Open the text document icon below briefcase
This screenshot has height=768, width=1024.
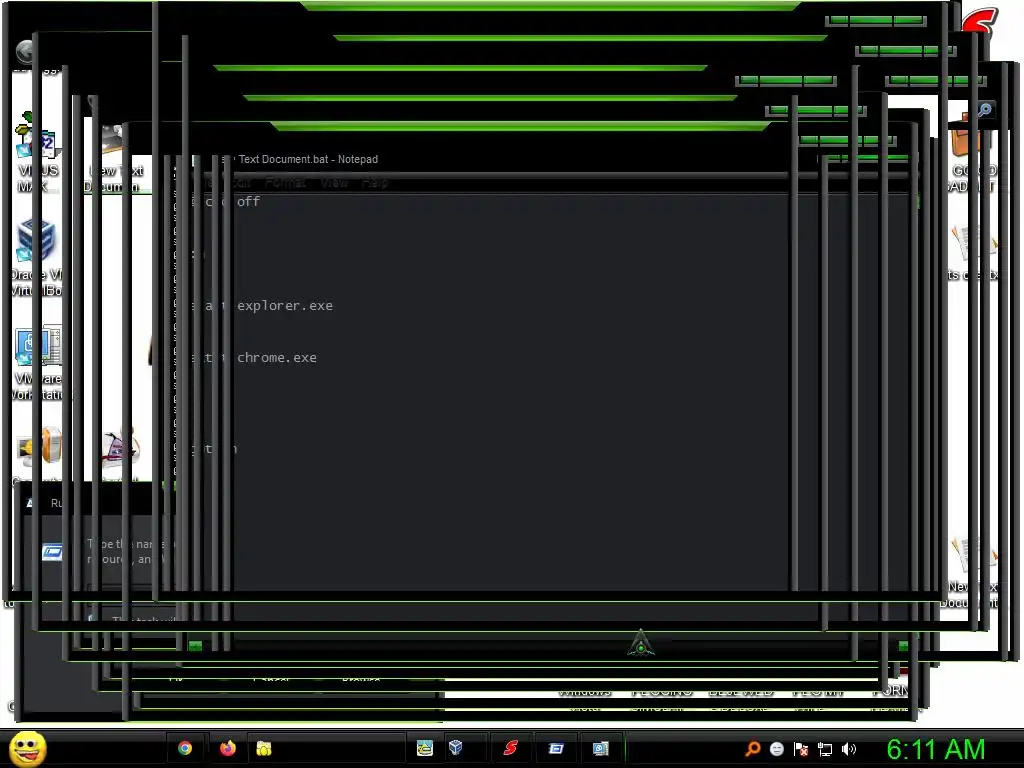tap(973, 253)
